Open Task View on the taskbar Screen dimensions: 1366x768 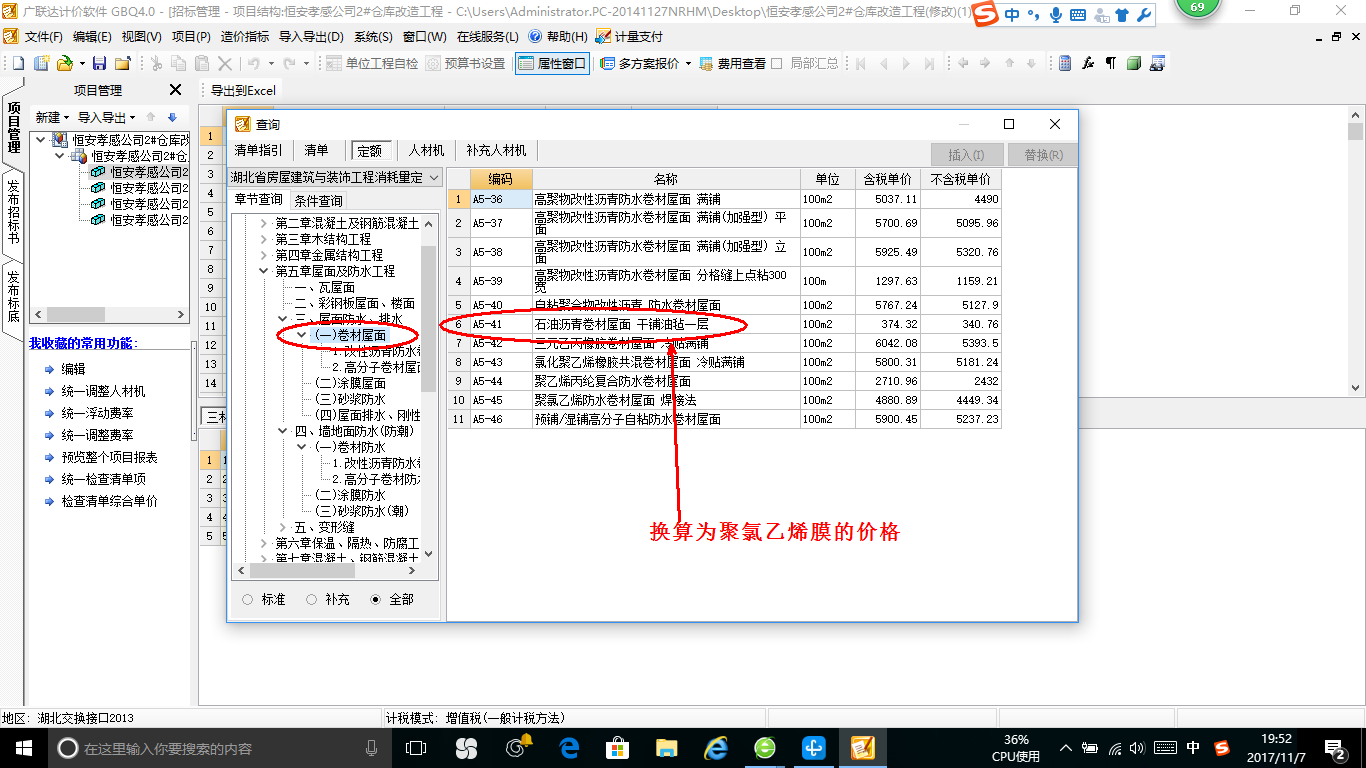point(417,748)
